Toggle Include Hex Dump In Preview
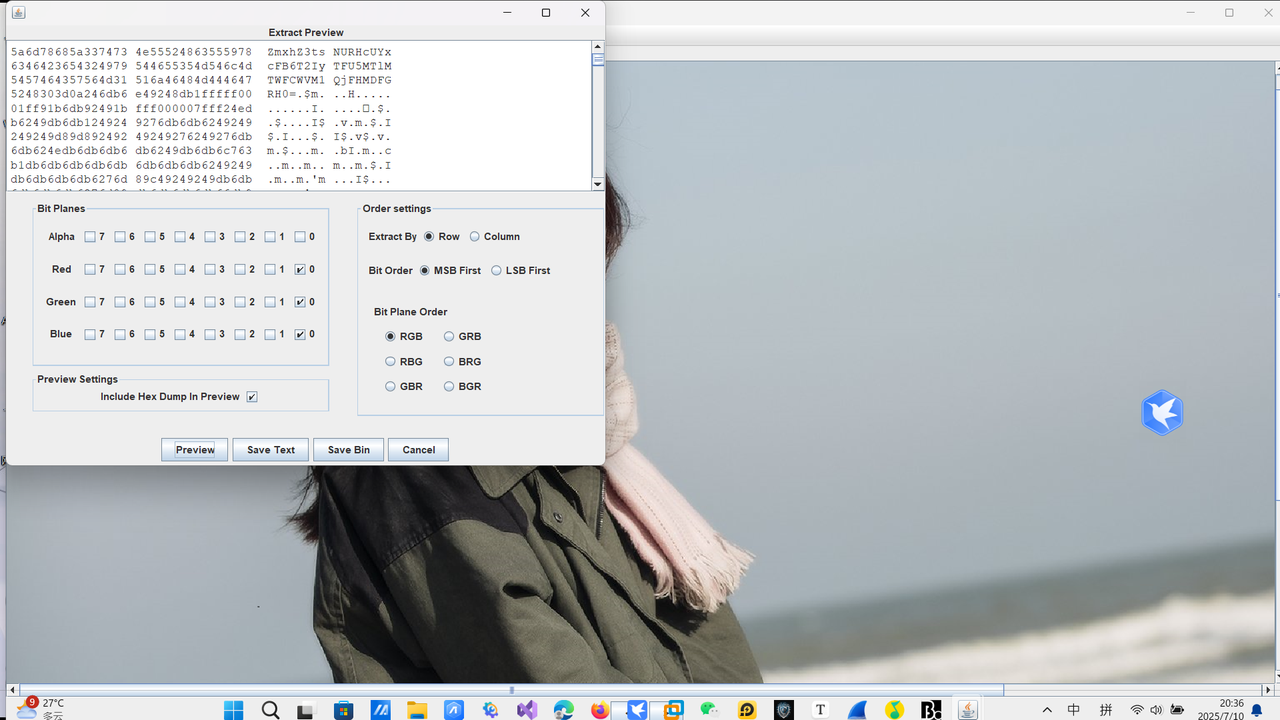The width and height of the screenshot is (1280, 720). point(252,396)
